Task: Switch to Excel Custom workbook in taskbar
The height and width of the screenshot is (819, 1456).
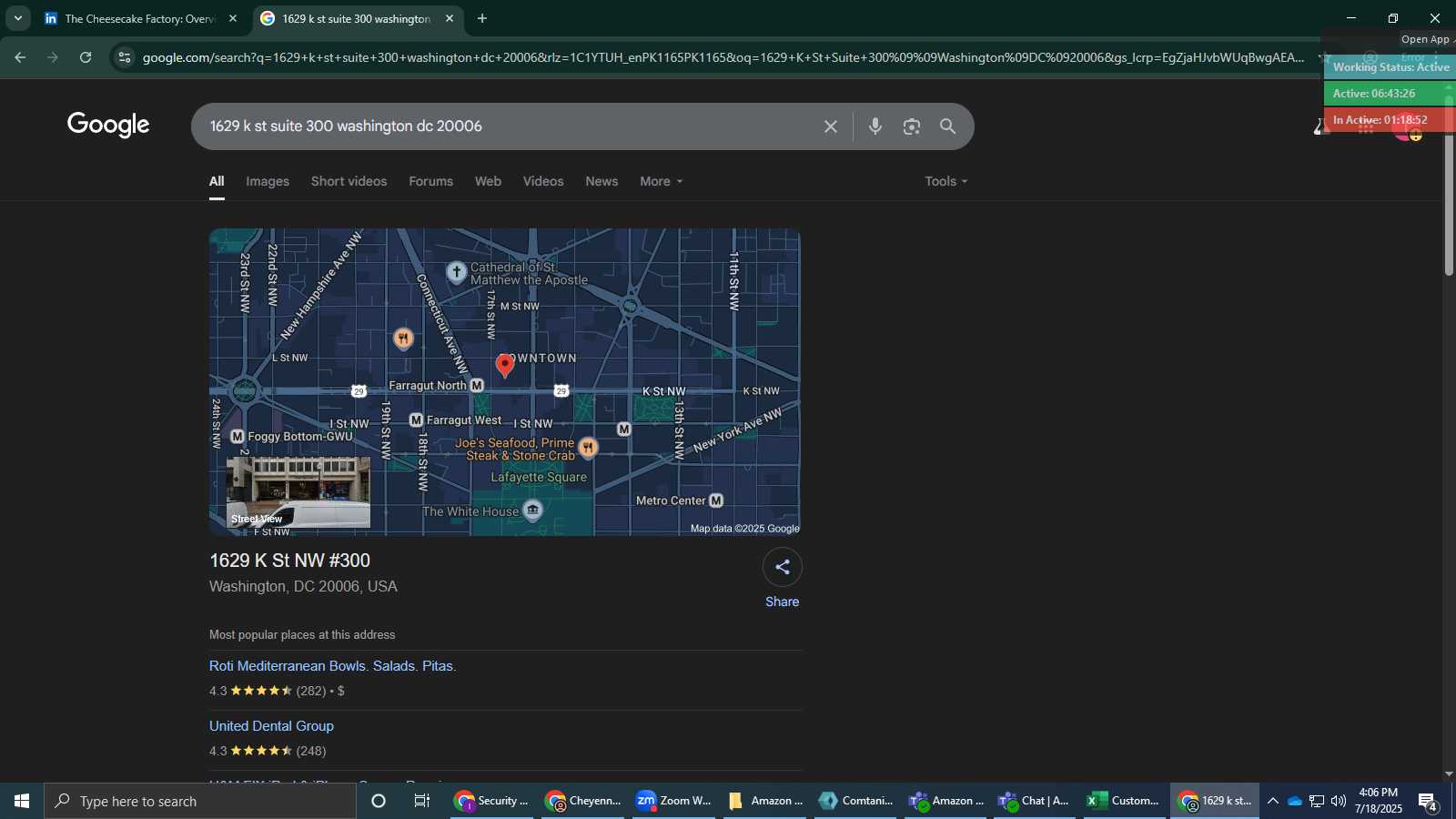Action: [x=1124, y=801]
